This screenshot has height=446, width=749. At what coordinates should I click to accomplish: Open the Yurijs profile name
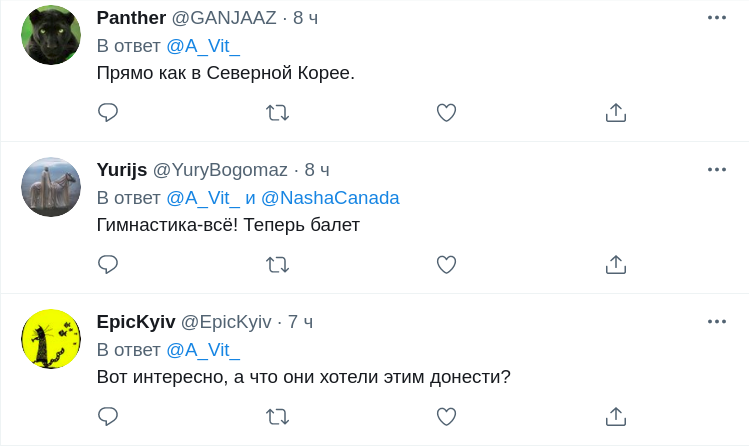coord(122,170)
